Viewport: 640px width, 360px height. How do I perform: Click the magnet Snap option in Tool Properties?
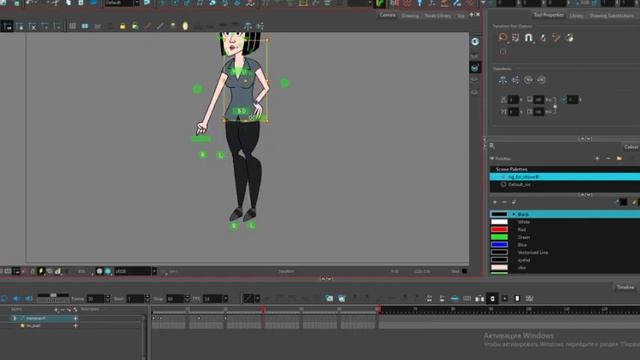529,38
